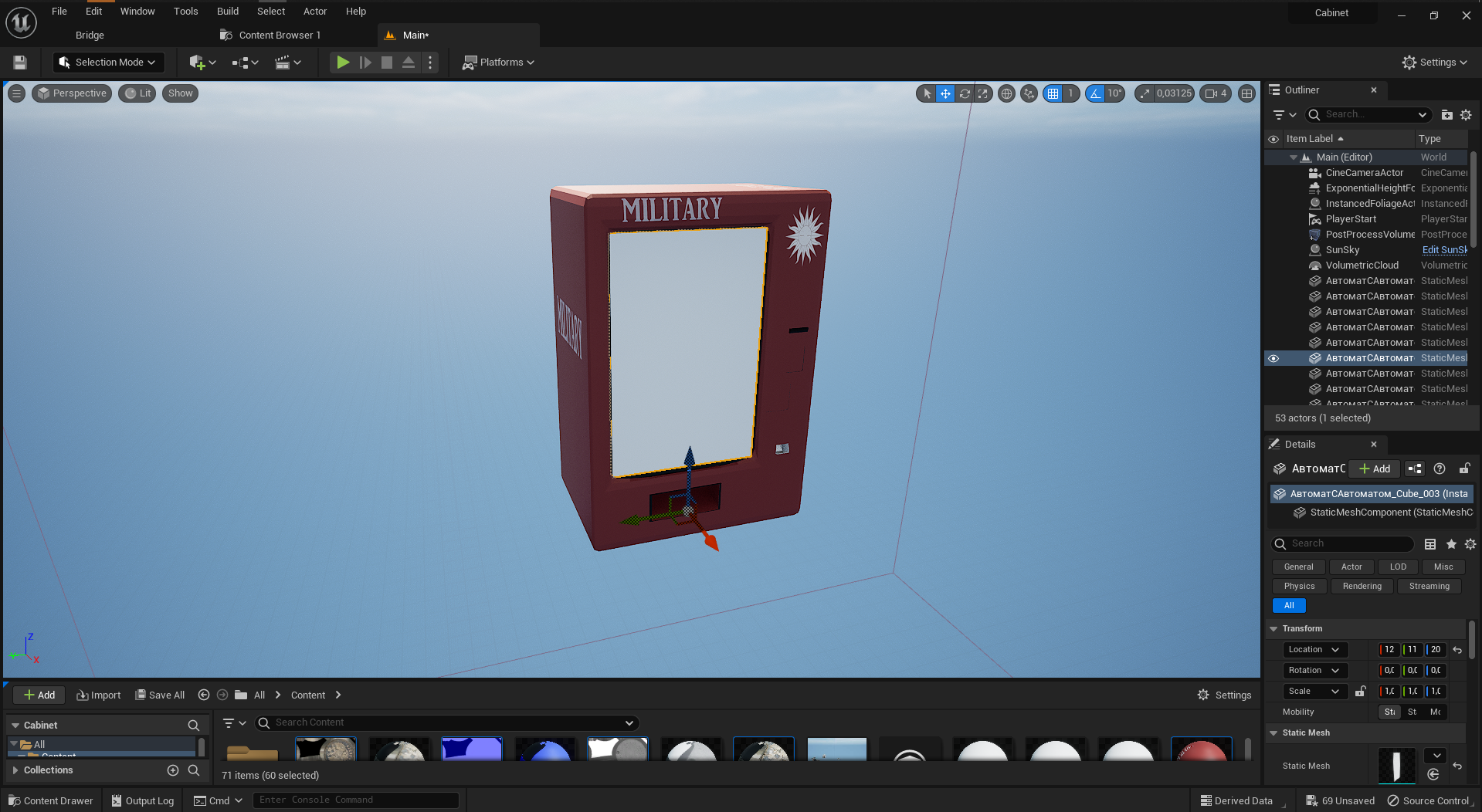Click Save All in content browser
This screenshot has height=812, width=1482.
click(x=160, y=695)
